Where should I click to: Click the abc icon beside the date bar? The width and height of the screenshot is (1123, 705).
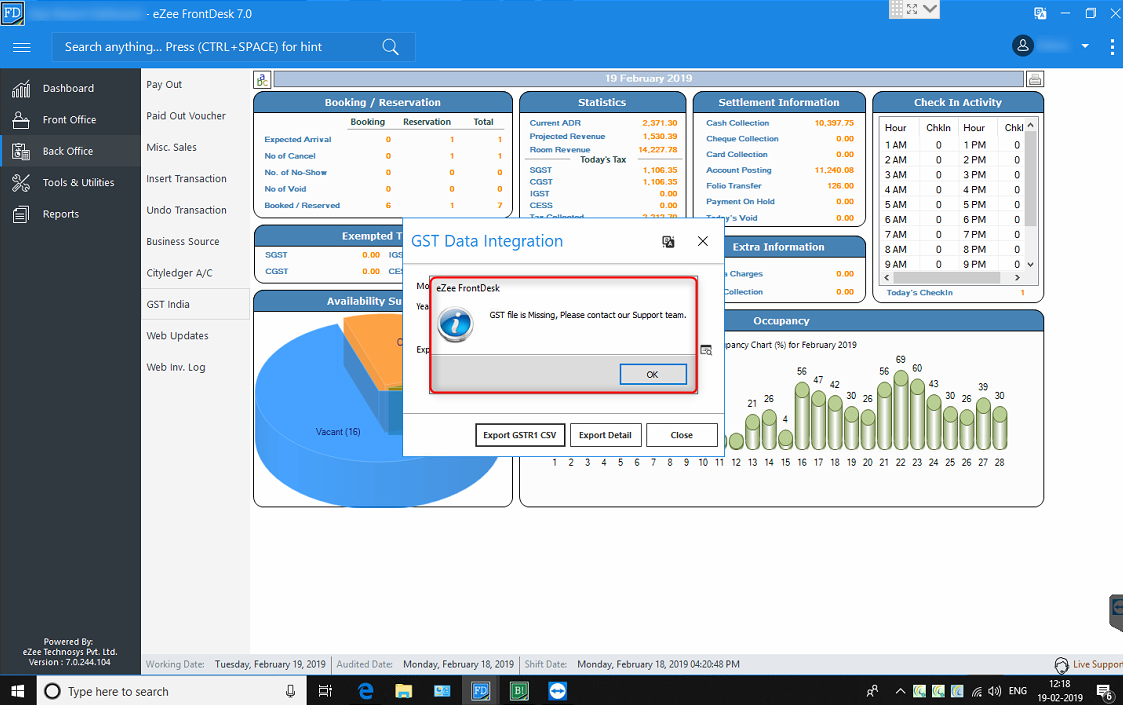pyautogui.click(x=262, y=80)
